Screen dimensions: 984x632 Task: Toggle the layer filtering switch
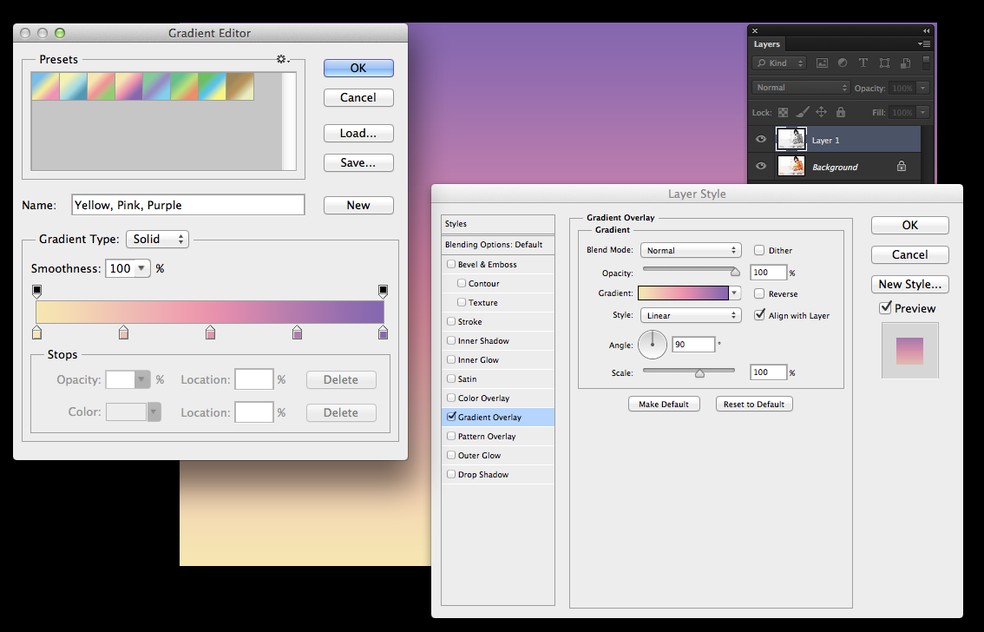pyautogui.click(x=926, y=62)
